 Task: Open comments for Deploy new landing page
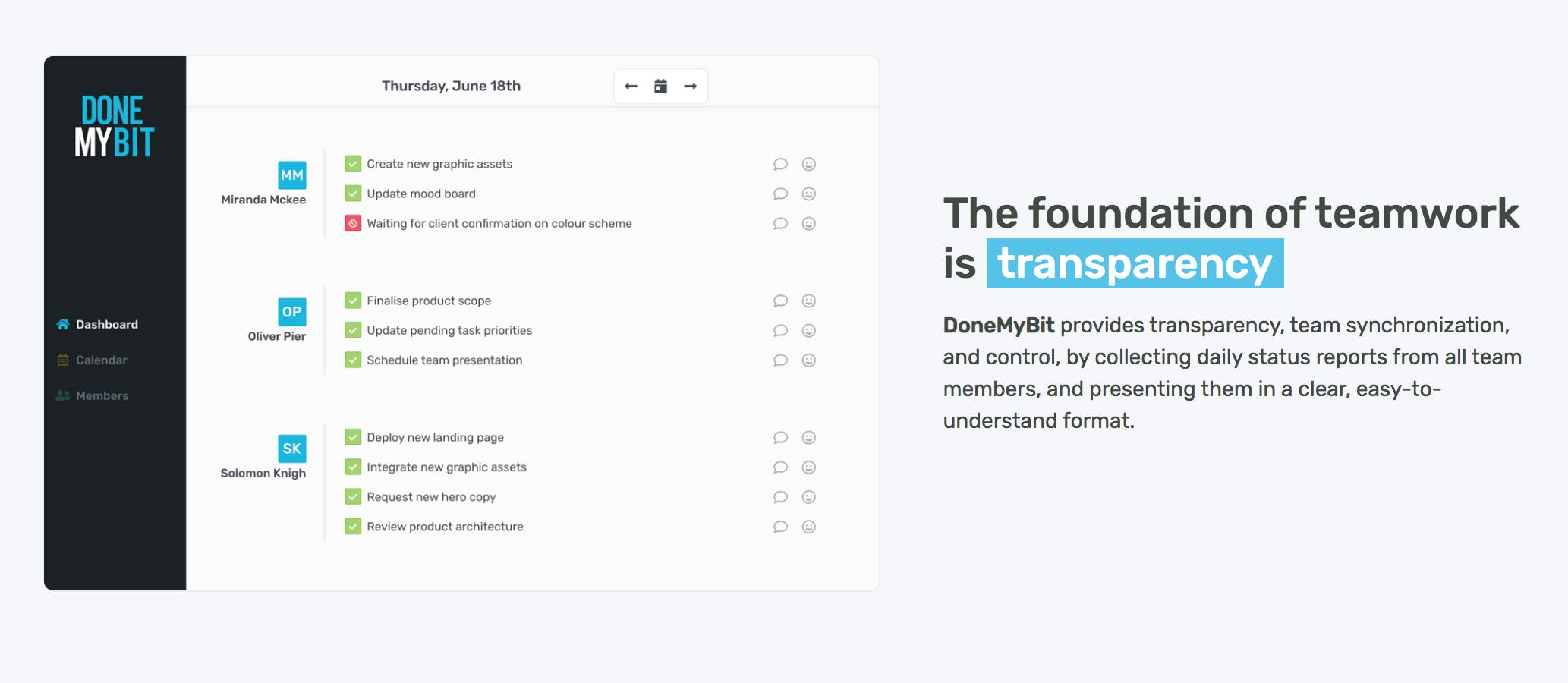coord(780,437)
